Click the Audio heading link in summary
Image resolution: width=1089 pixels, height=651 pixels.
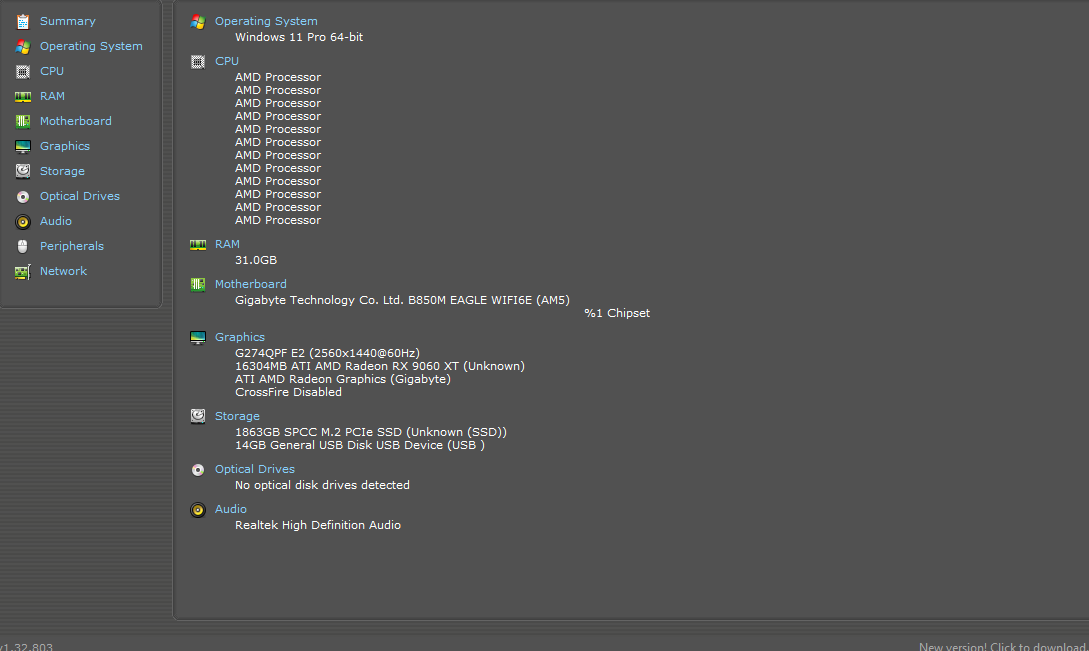(x=231, y=509)
